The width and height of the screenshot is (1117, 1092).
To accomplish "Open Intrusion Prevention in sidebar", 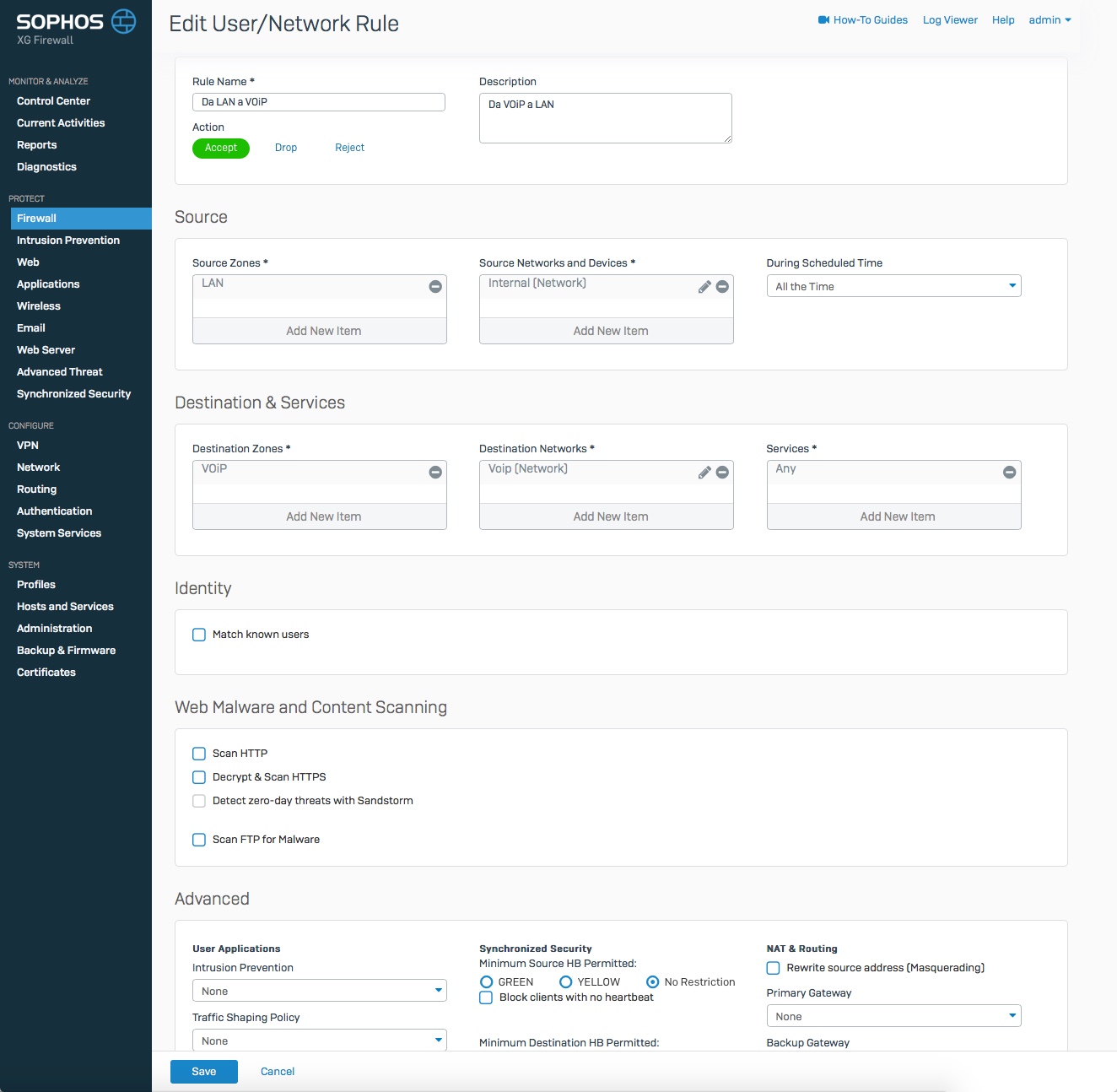I will click(x=68, y=241).
